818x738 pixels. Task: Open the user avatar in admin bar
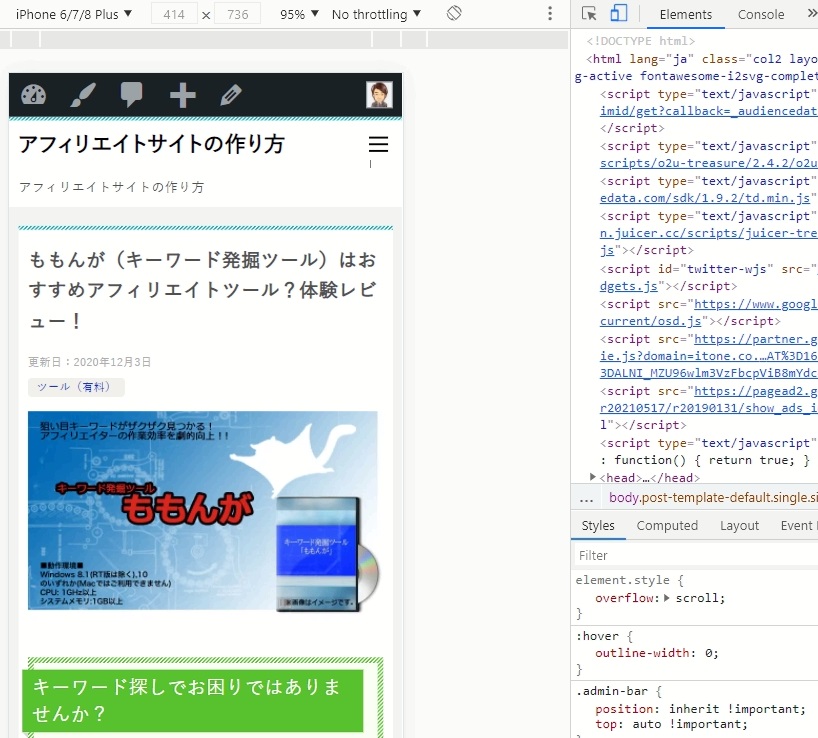(379, 95)
